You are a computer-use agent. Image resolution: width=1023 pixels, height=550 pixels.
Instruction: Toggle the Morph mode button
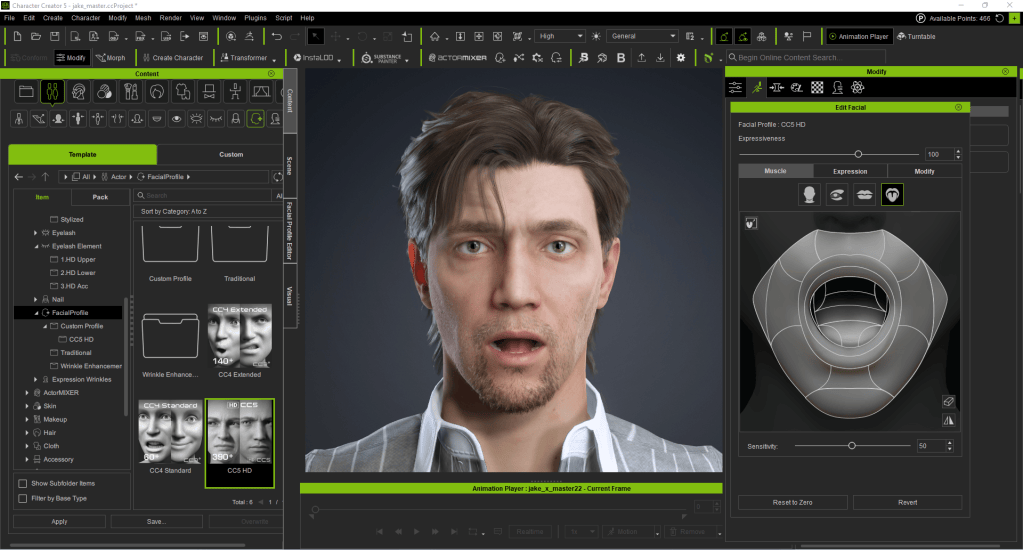111,57
